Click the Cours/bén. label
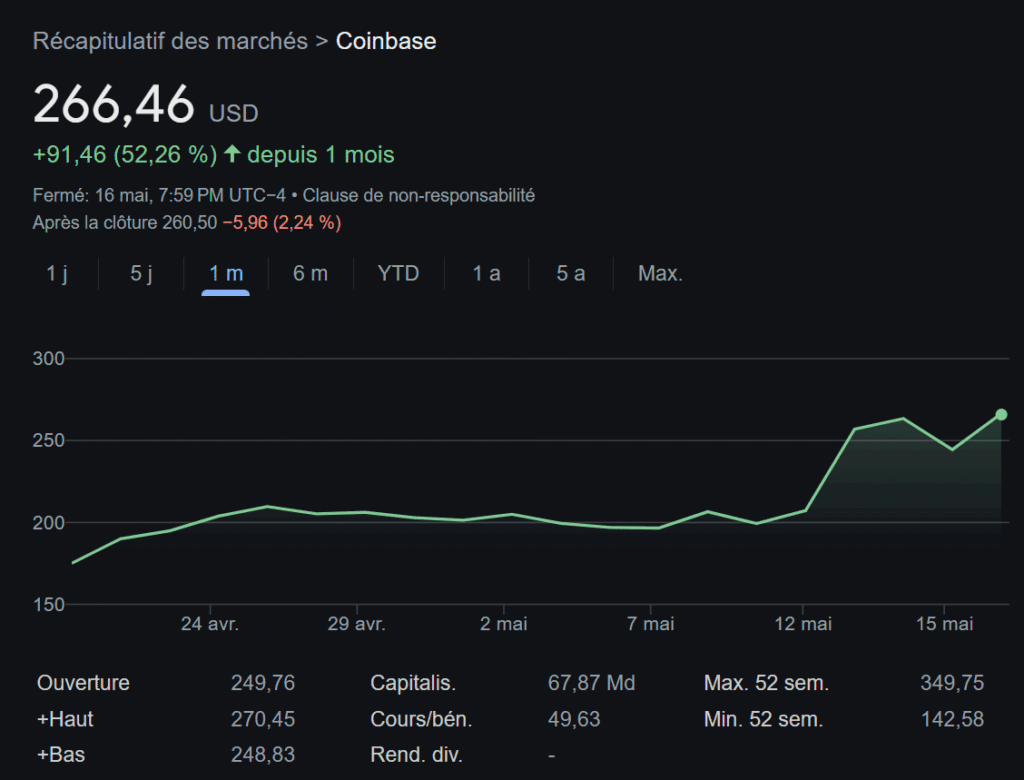Screen dimensions: 1024x780 coord(421,719)
